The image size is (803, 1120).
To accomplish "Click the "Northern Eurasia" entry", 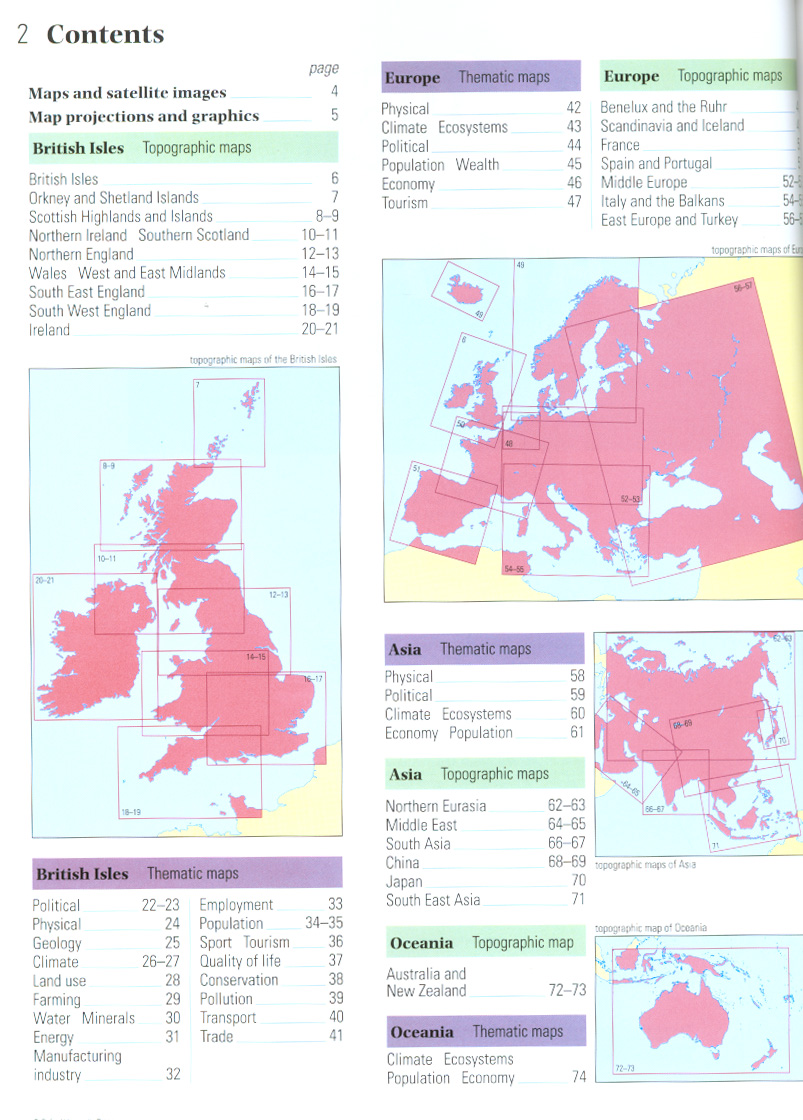I will click(436, 806).
